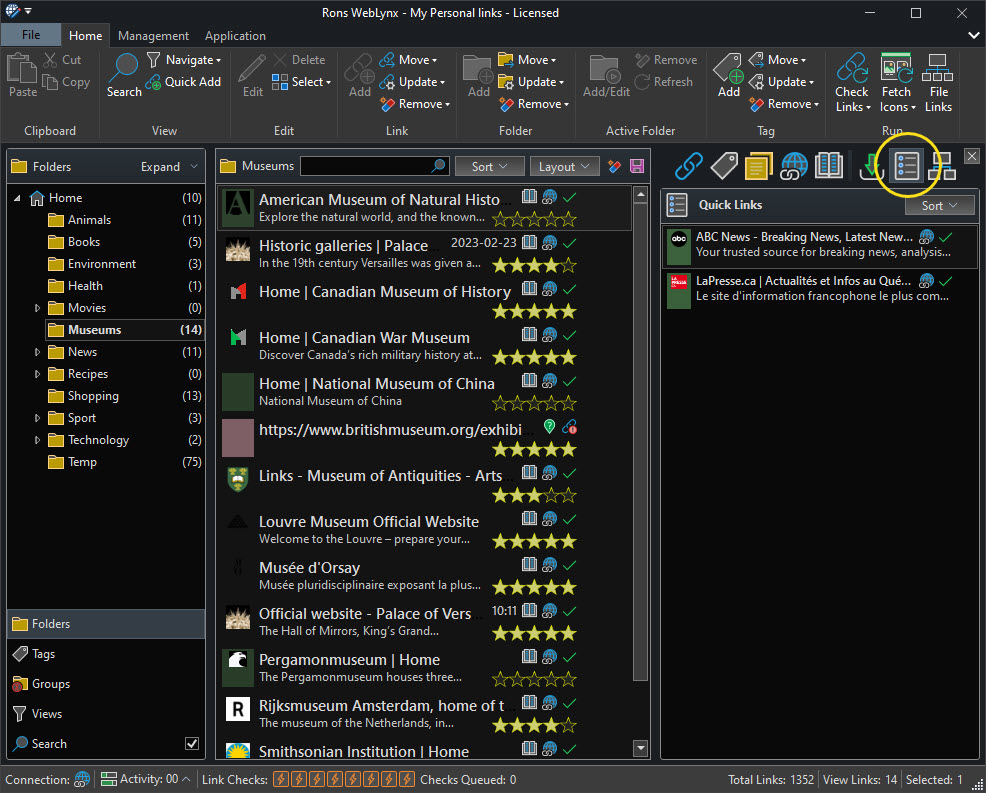Image resolution: width=986 pixels, height=793 pixels.
Task: Collapse the Home folder tree
Action: coord(18,198)
